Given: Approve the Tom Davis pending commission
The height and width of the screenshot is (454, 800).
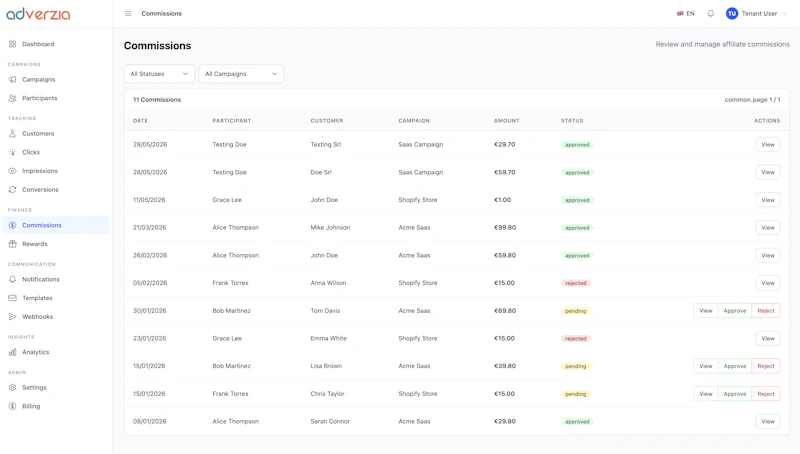Looking at the screenshot, I should [735, 311].
